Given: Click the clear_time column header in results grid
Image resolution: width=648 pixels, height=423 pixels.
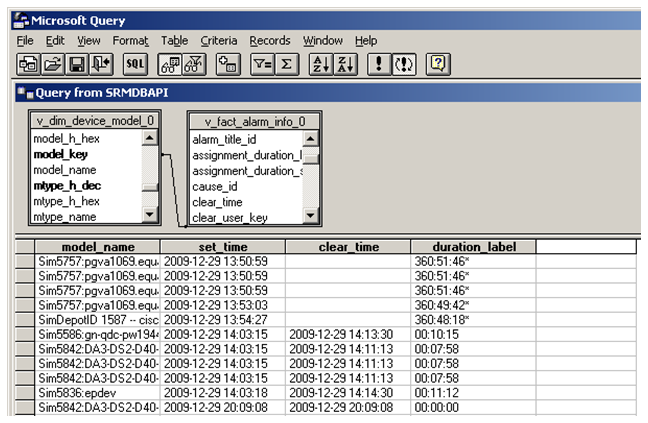Looking at the screenshot, I should click(348, 247).
